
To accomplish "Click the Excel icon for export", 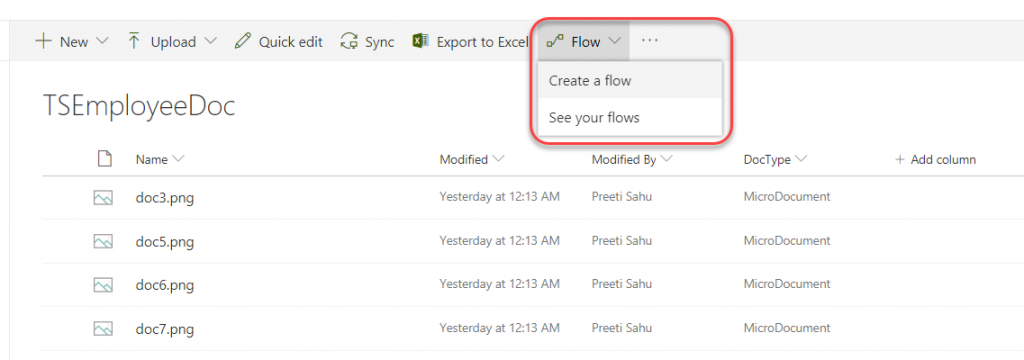I will point(420,41).
